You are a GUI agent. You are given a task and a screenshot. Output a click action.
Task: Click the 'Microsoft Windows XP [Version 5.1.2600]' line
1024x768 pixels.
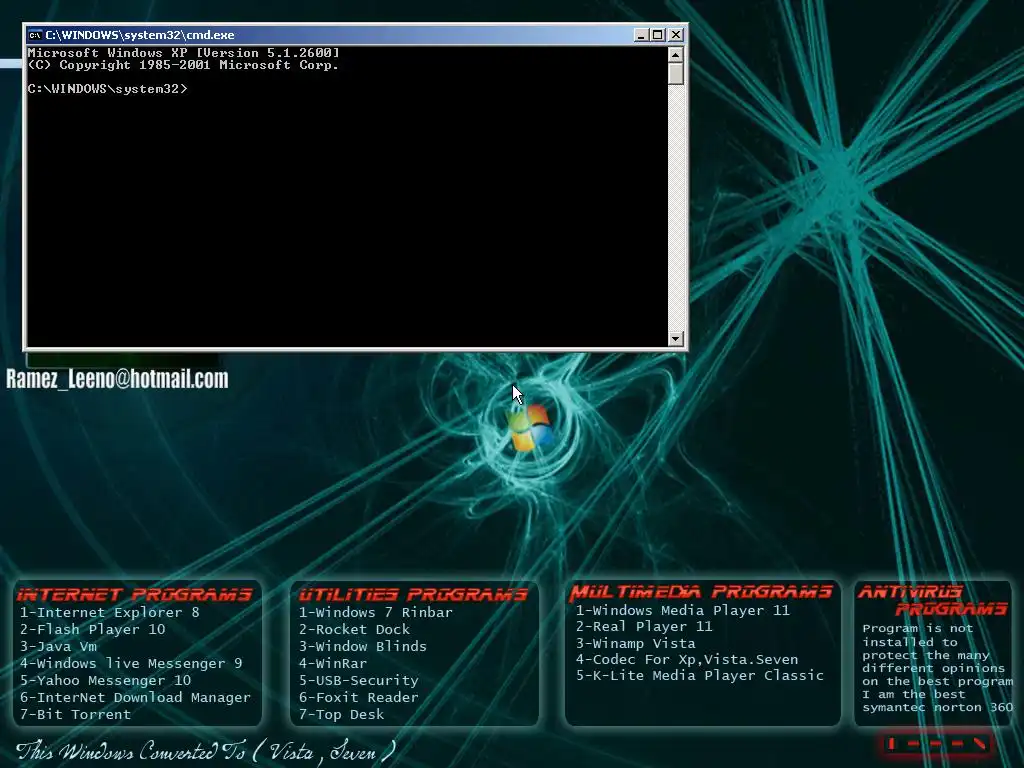184,53
